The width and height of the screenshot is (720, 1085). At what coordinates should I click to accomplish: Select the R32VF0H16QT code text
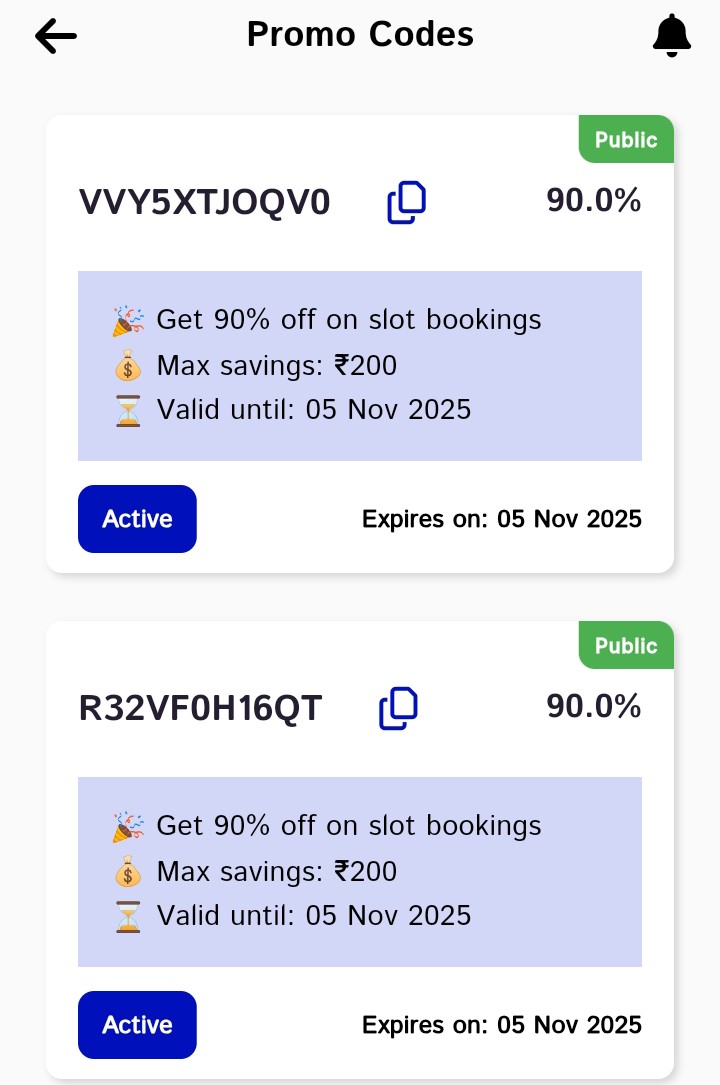tap(200, 709)
